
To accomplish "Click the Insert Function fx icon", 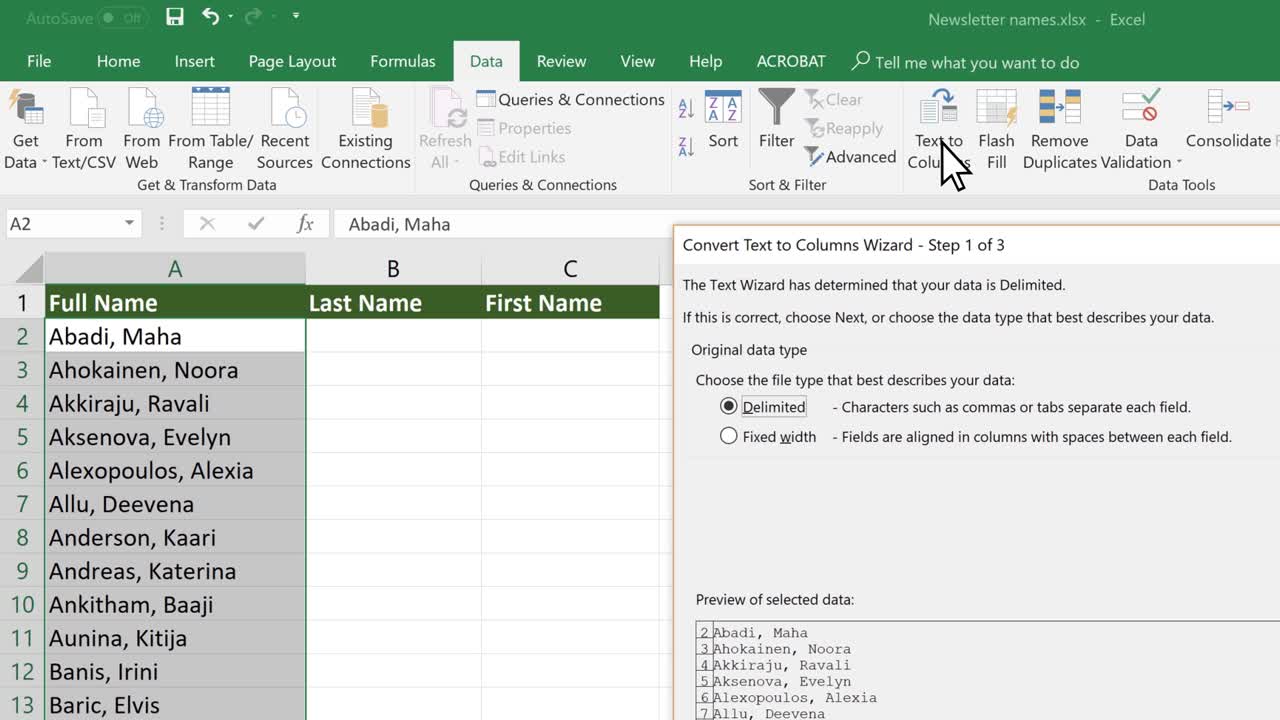I will (x=305, y=224).
